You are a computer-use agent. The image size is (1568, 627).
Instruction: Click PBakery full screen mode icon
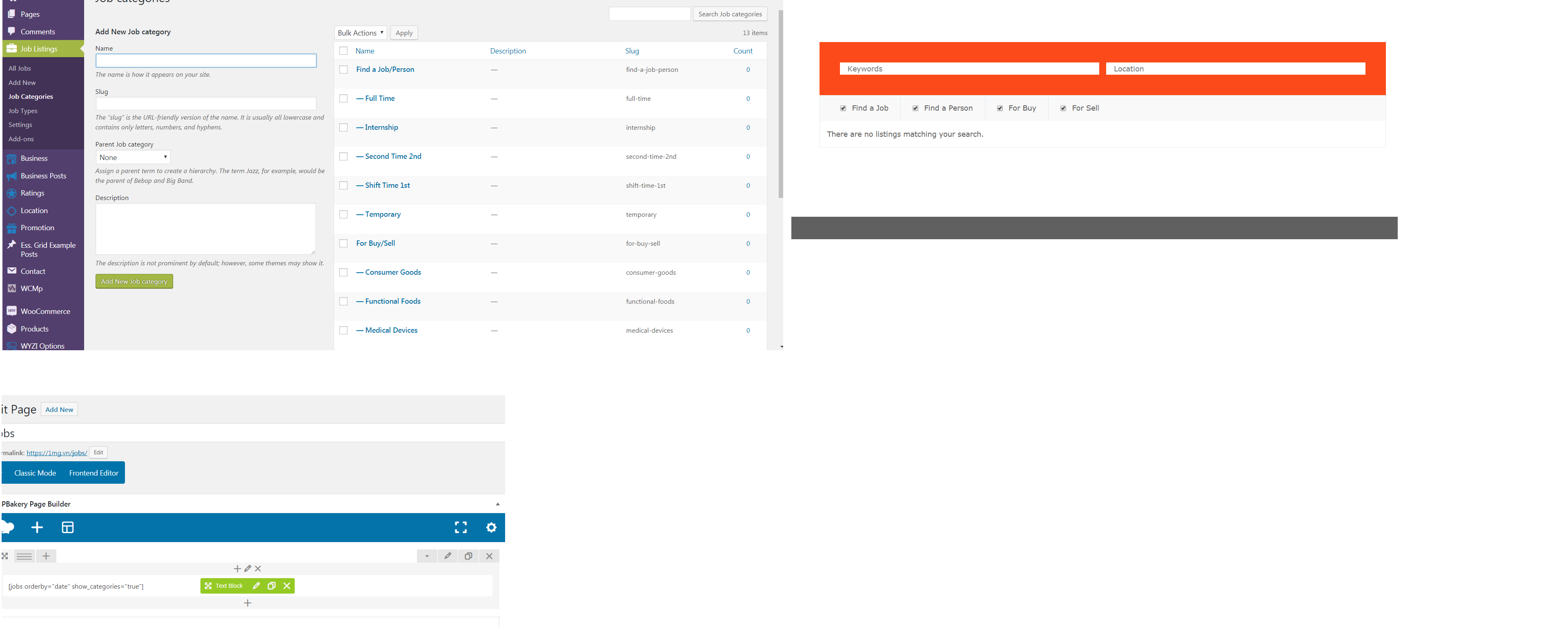(x=461, y=527)
